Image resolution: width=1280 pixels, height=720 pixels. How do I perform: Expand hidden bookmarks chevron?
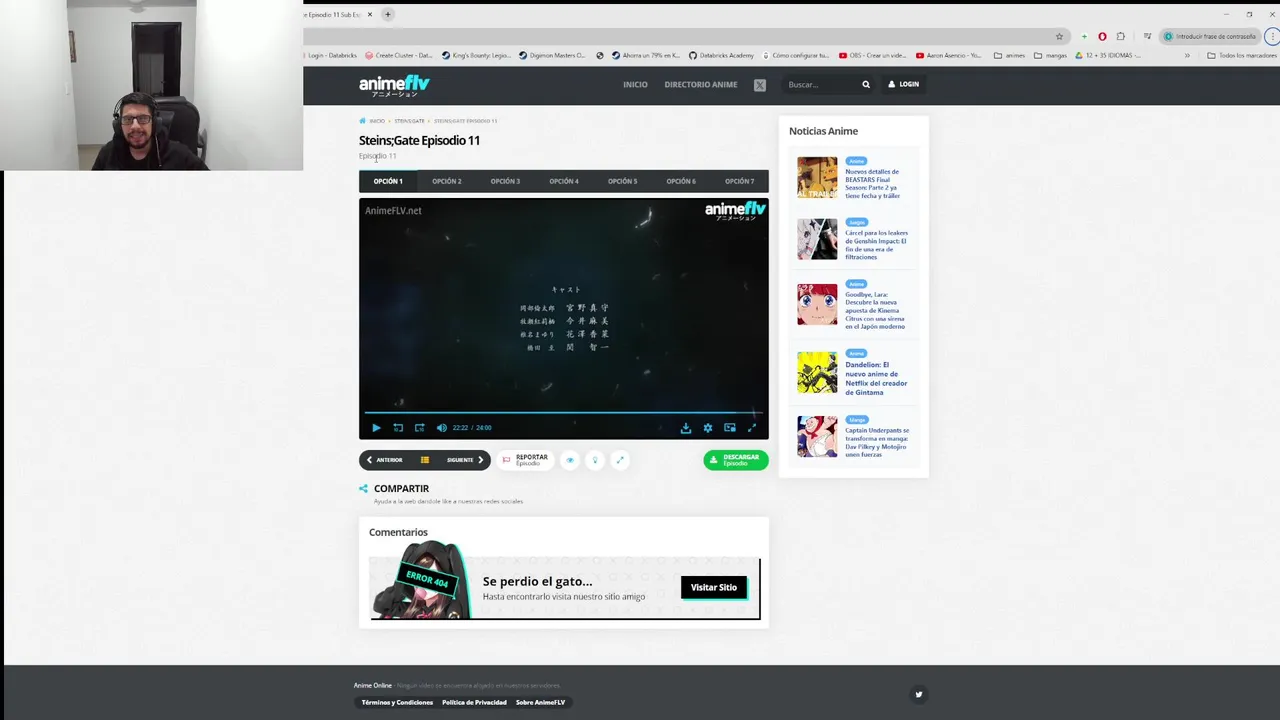[x=1187, y=55]
